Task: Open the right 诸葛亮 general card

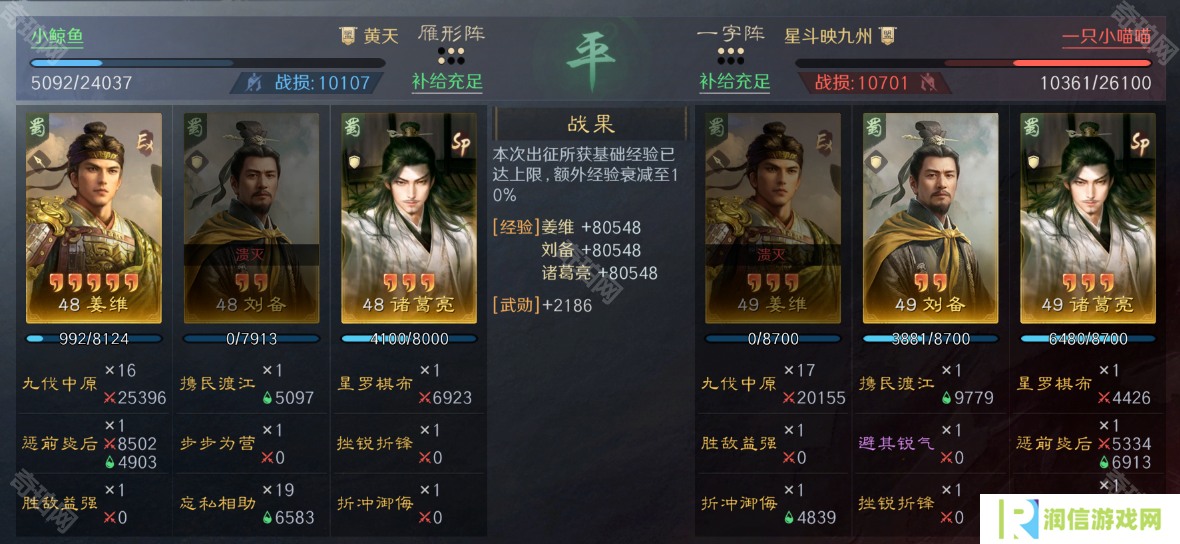Action: point(1087,218)
